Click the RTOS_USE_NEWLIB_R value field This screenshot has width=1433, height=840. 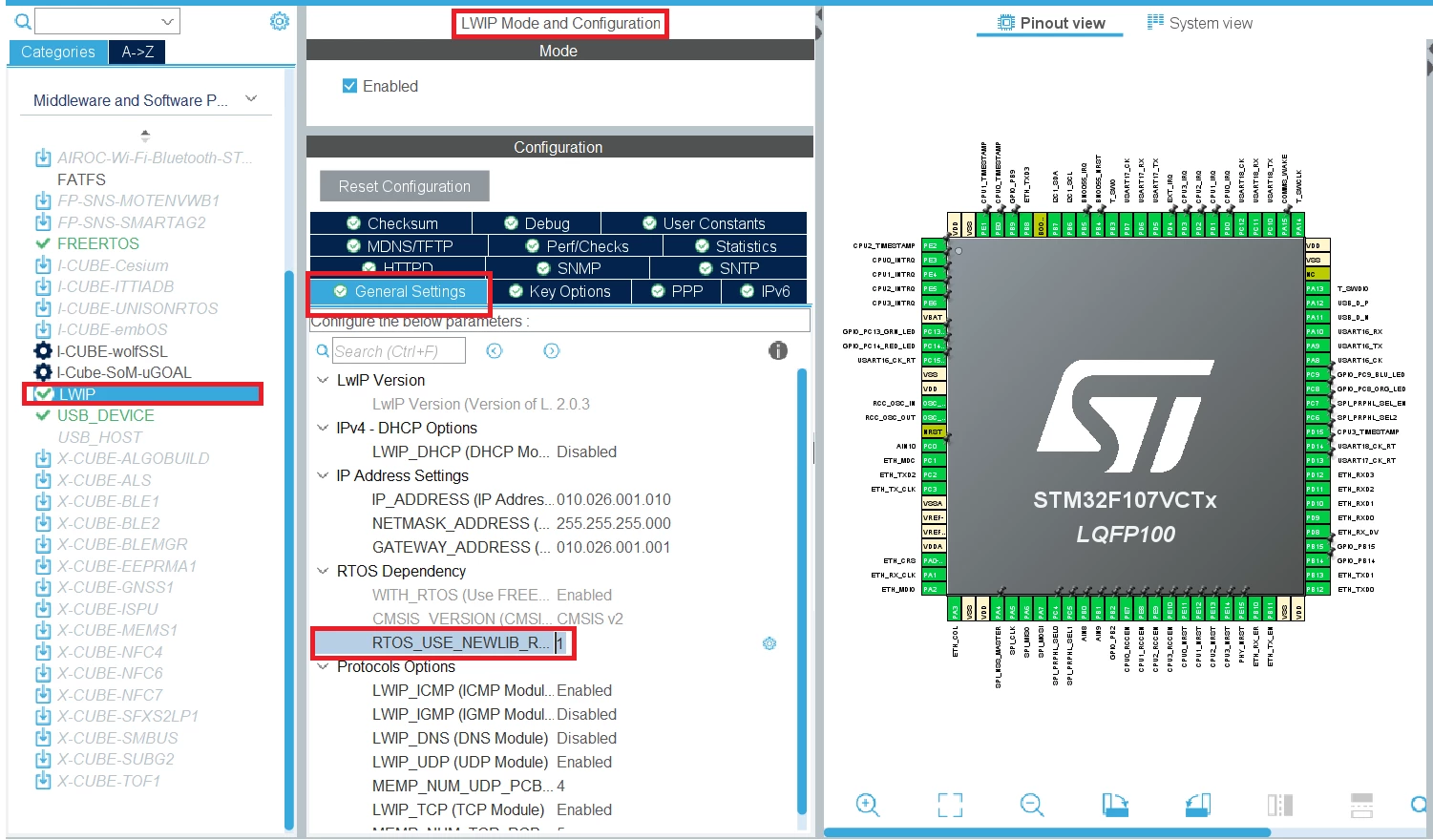[561, 643]
